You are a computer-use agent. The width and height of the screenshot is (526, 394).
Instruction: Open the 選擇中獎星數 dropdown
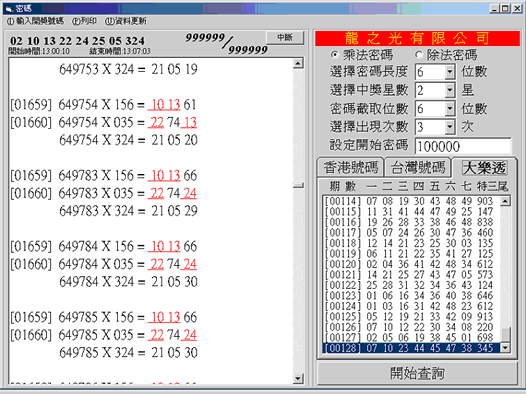click(450, 90)
